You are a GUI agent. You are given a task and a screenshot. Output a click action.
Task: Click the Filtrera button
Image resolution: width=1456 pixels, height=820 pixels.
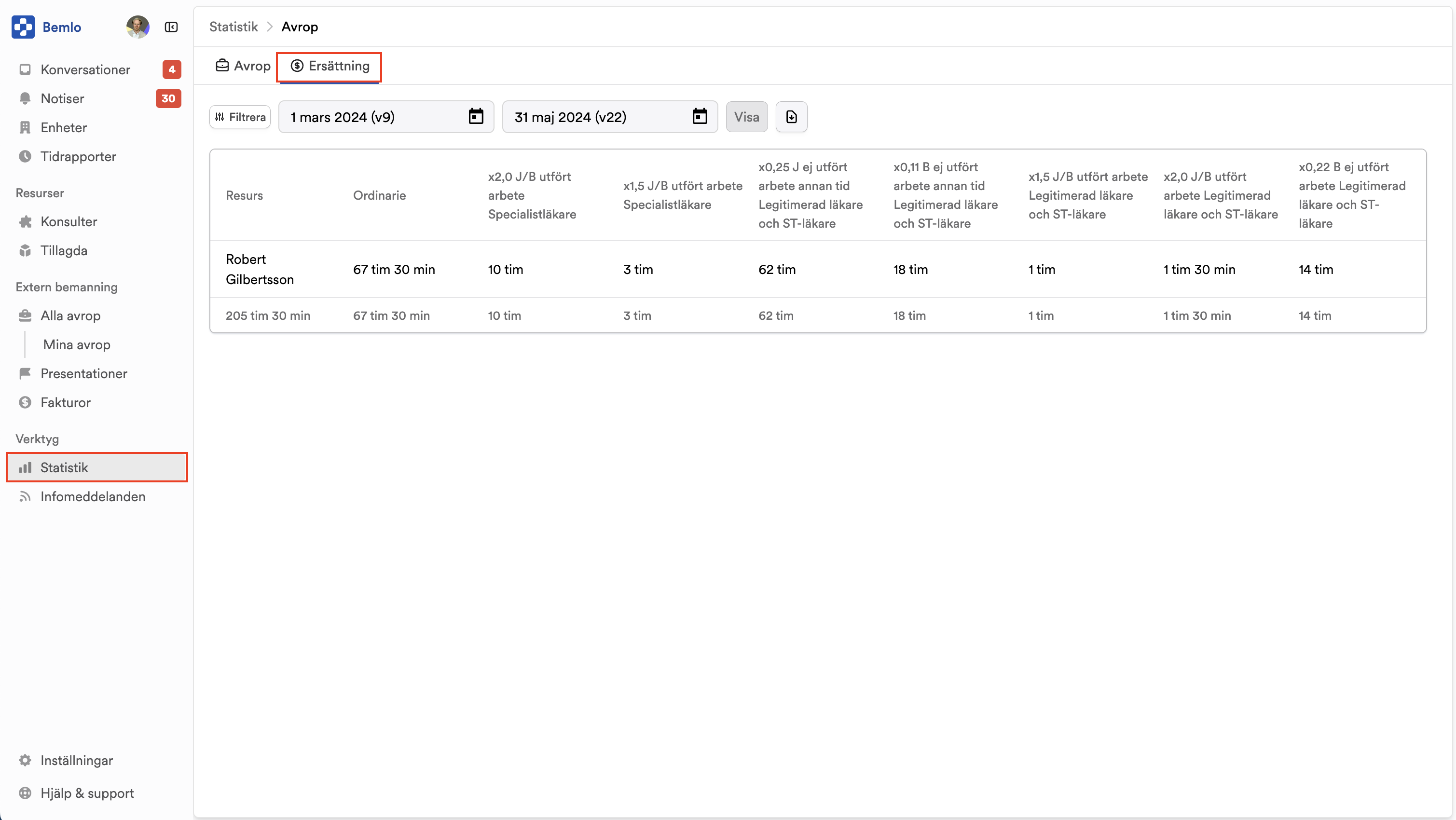[240, 117]
